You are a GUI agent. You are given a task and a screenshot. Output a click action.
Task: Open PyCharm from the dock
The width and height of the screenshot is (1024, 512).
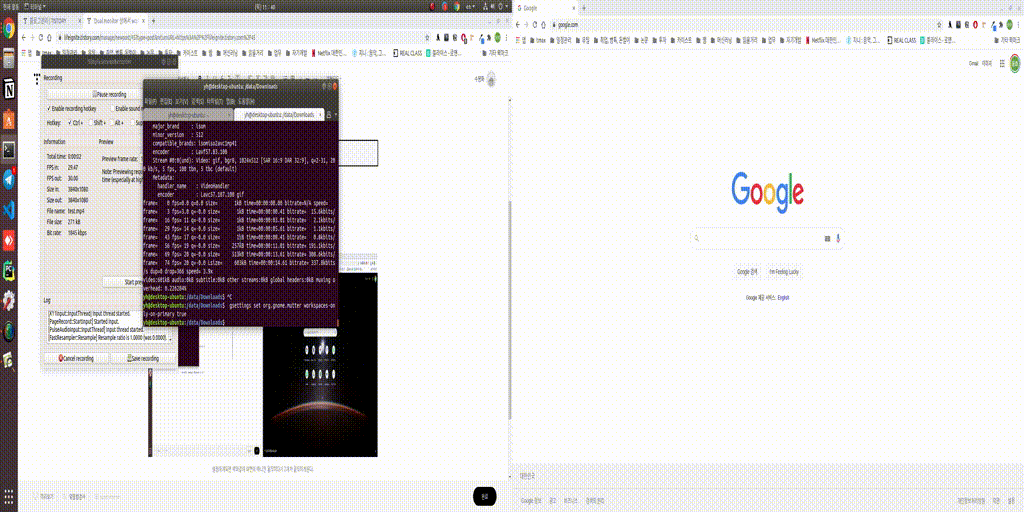point(9,270)
